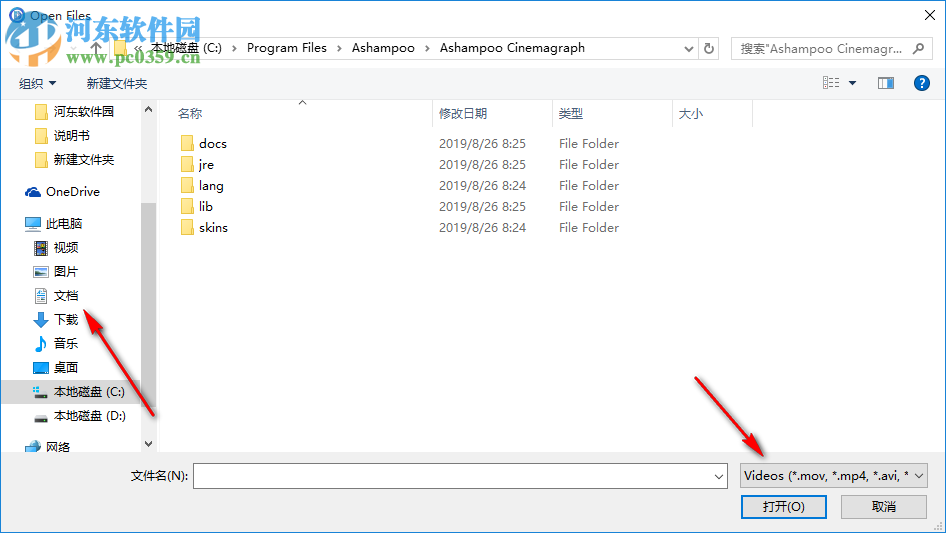Click 新建文件夹 button

(x=116, y=83)
